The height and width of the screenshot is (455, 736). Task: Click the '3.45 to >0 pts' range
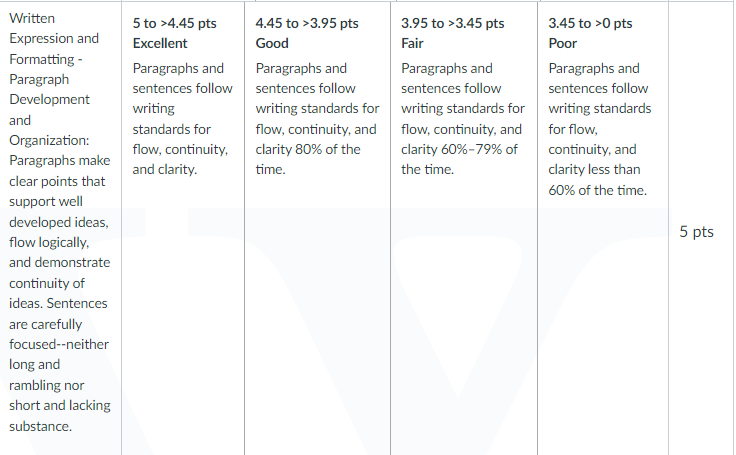click(590, 23)
